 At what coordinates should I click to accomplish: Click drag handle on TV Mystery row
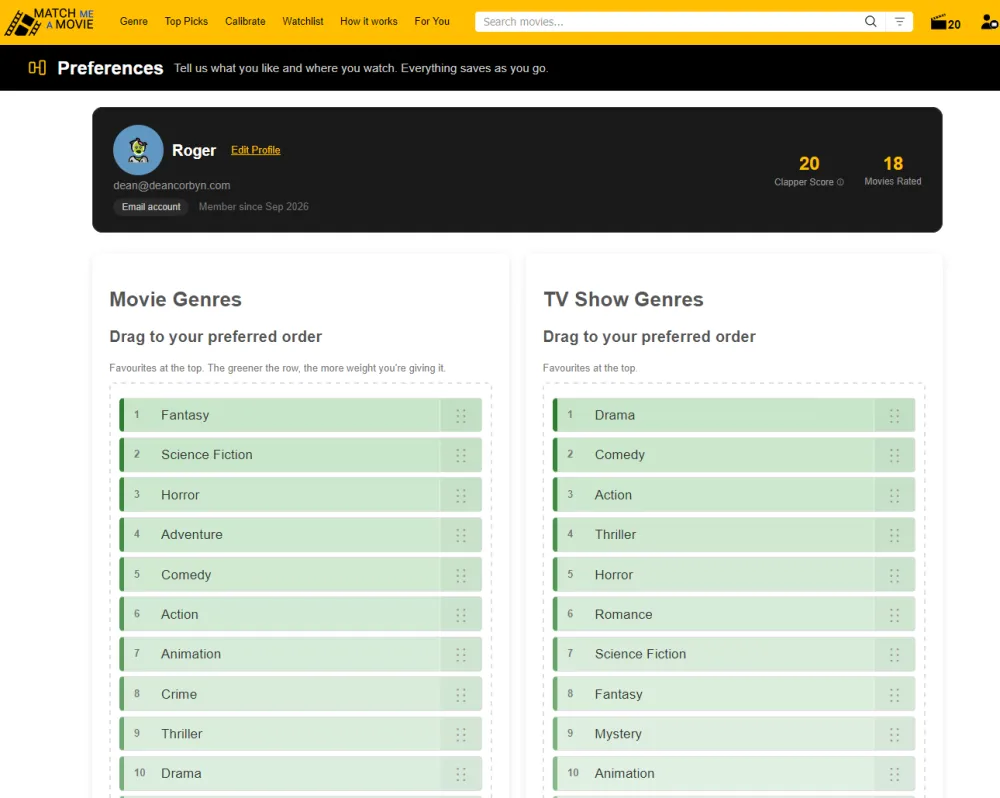[894, 734]
